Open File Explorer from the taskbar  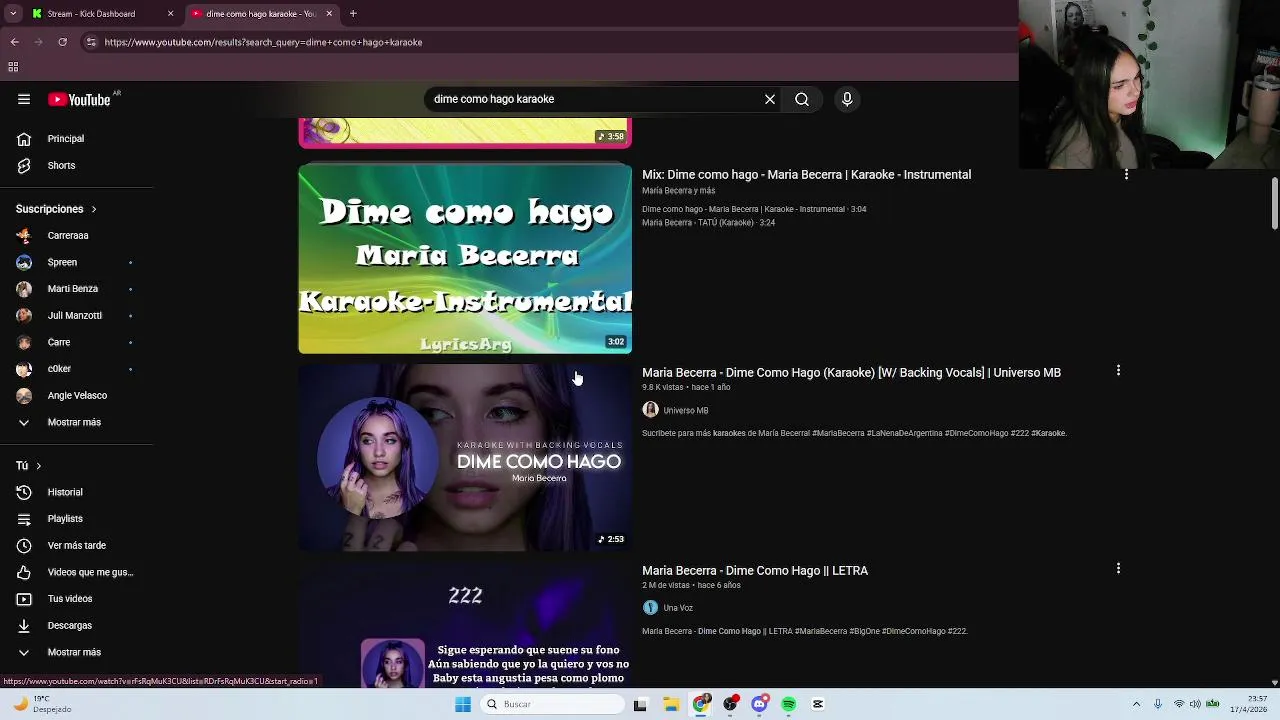tap(671, 704)
